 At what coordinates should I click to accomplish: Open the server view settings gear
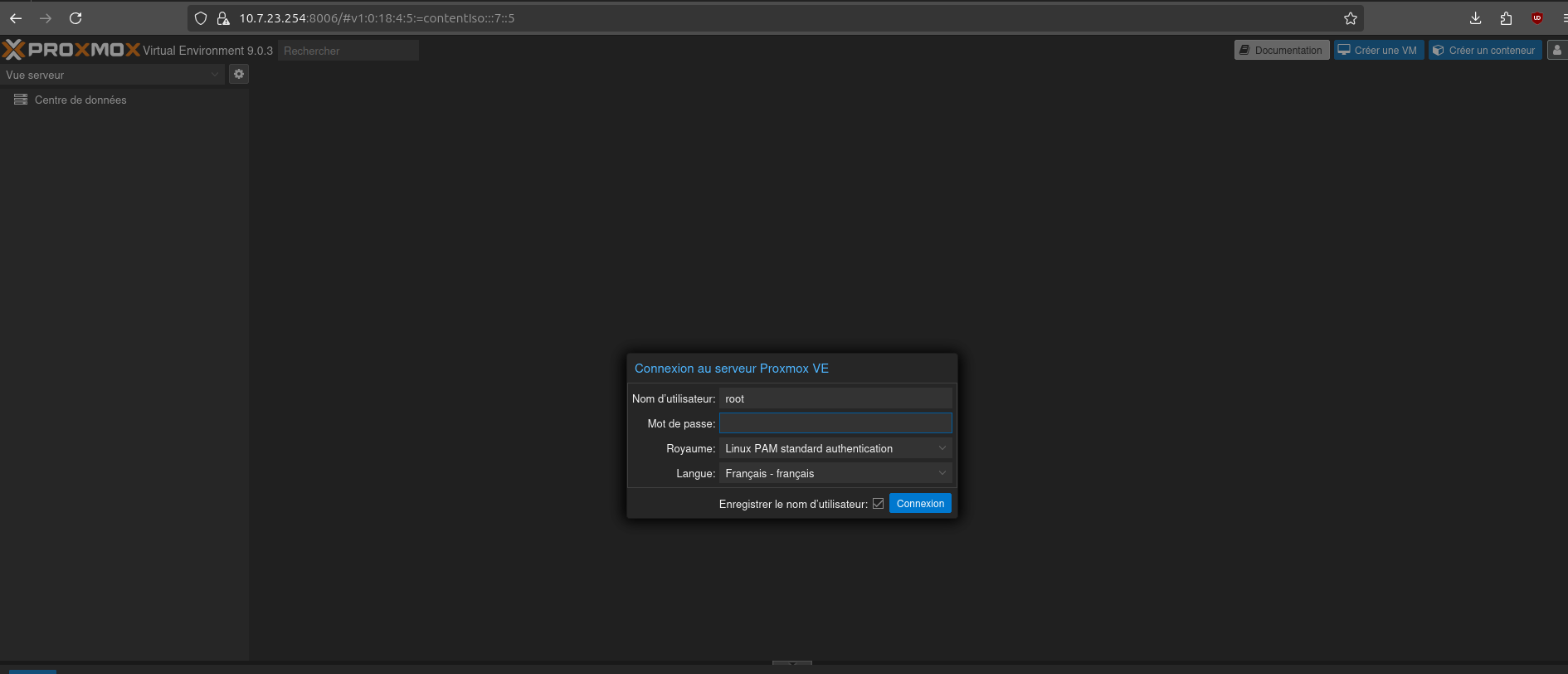point(239,74)
